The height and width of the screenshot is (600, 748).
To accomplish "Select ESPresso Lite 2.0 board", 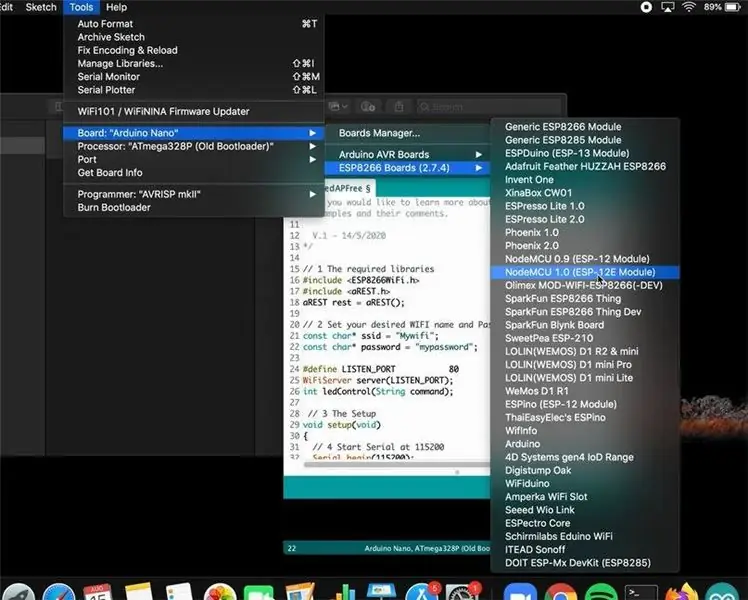I will 585,219.
